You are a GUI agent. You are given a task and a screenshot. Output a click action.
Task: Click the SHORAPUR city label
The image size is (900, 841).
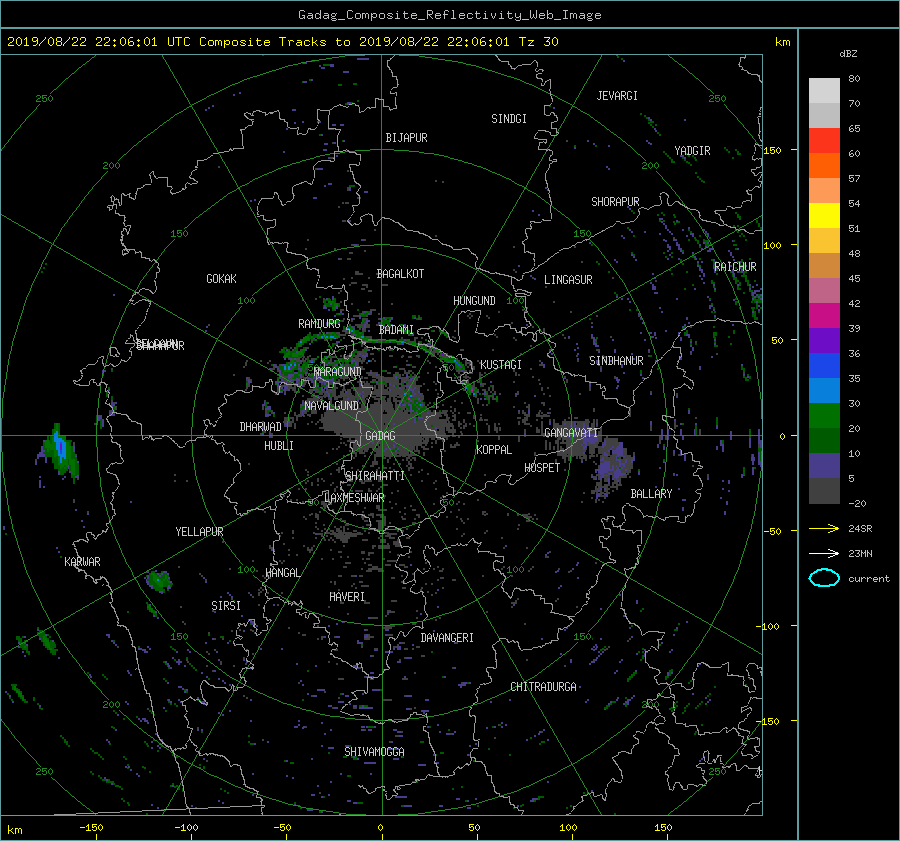pos(615,201)
